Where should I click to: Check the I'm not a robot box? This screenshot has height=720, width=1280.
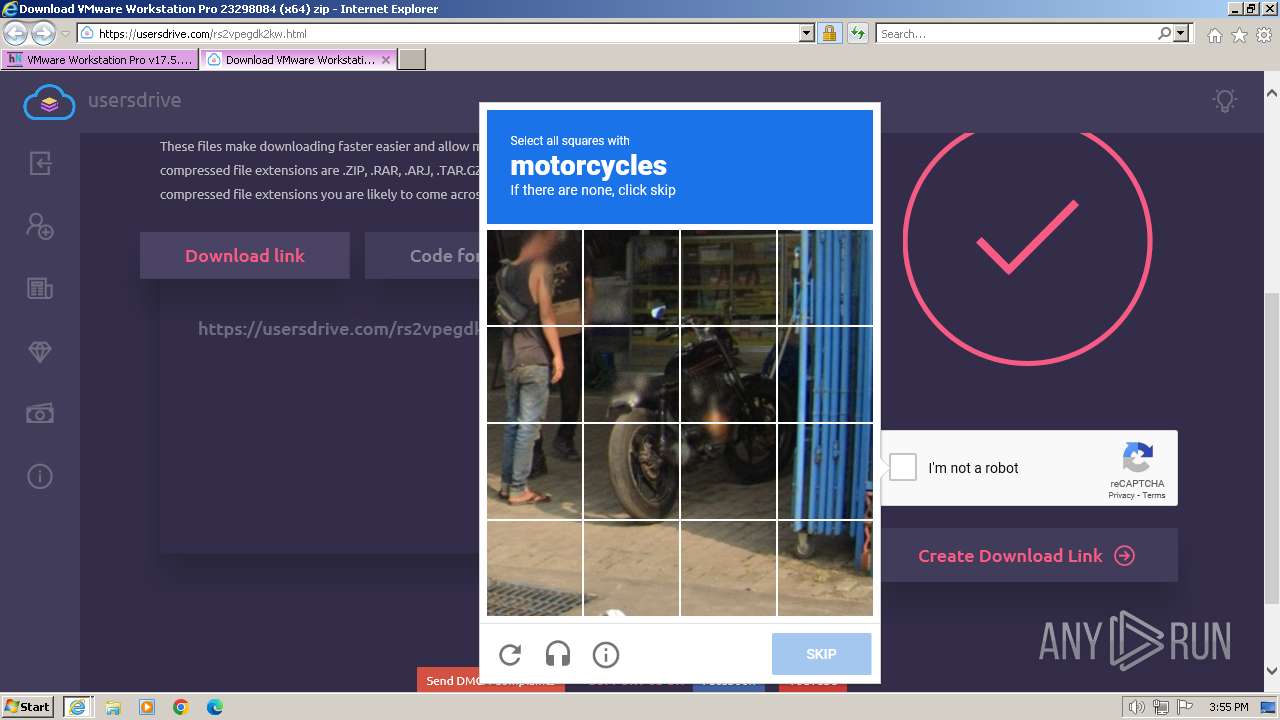coord(903,467)
